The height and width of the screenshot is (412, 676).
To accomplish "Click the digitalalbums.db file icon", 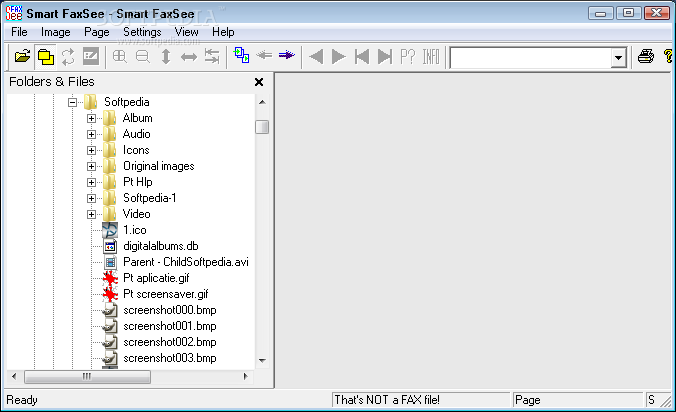I will point(110,246).
